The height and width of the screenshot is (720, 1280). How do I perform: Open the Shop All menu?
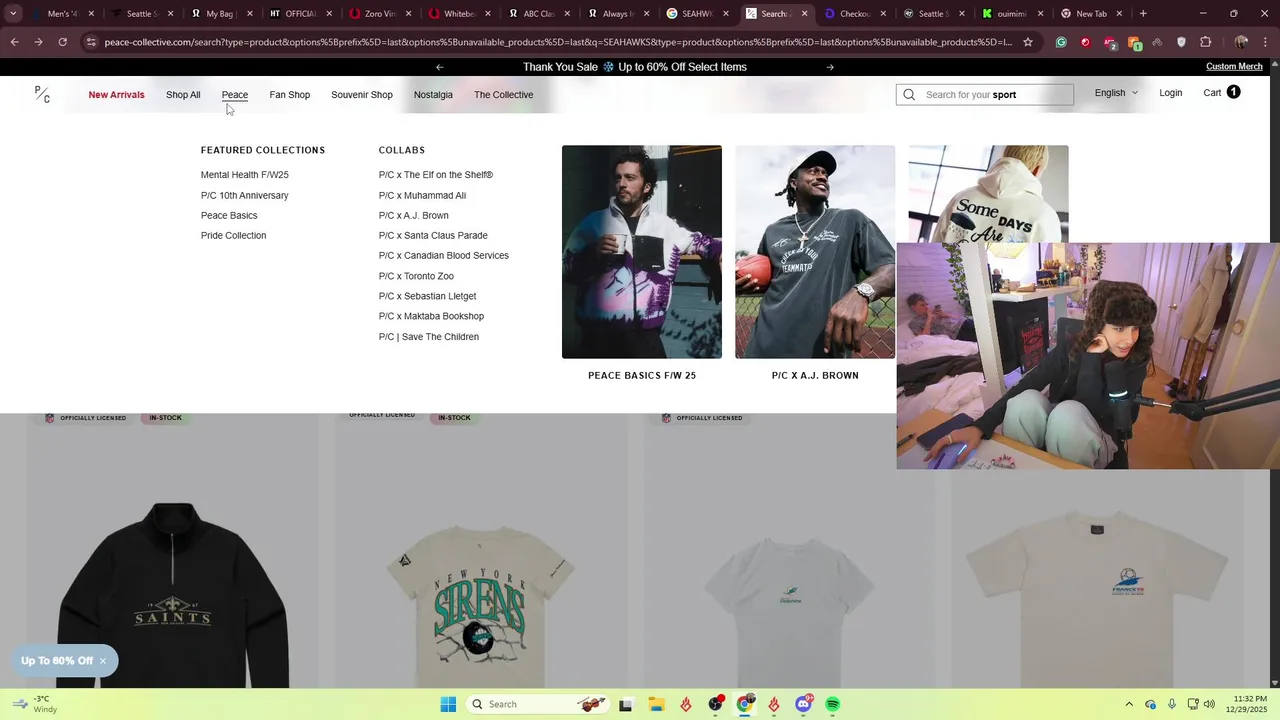(x=183, y=95)
